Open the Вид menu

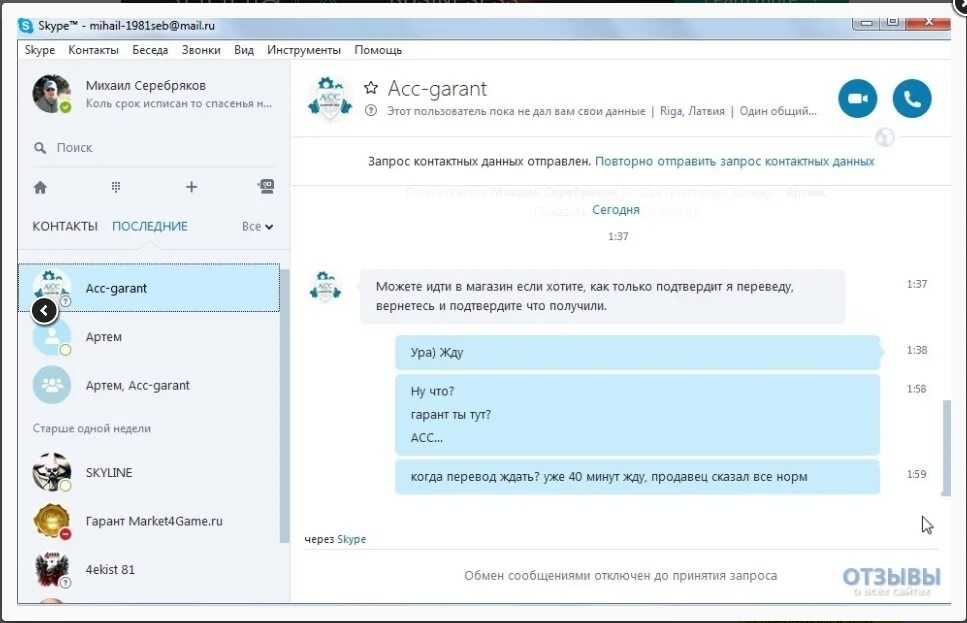coord(244,50)
